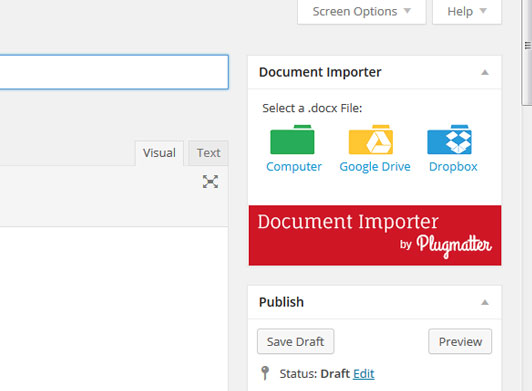The image size is (532, 391).
Task: Click the 'Status: Draft' text
Action: pos(315,374)
